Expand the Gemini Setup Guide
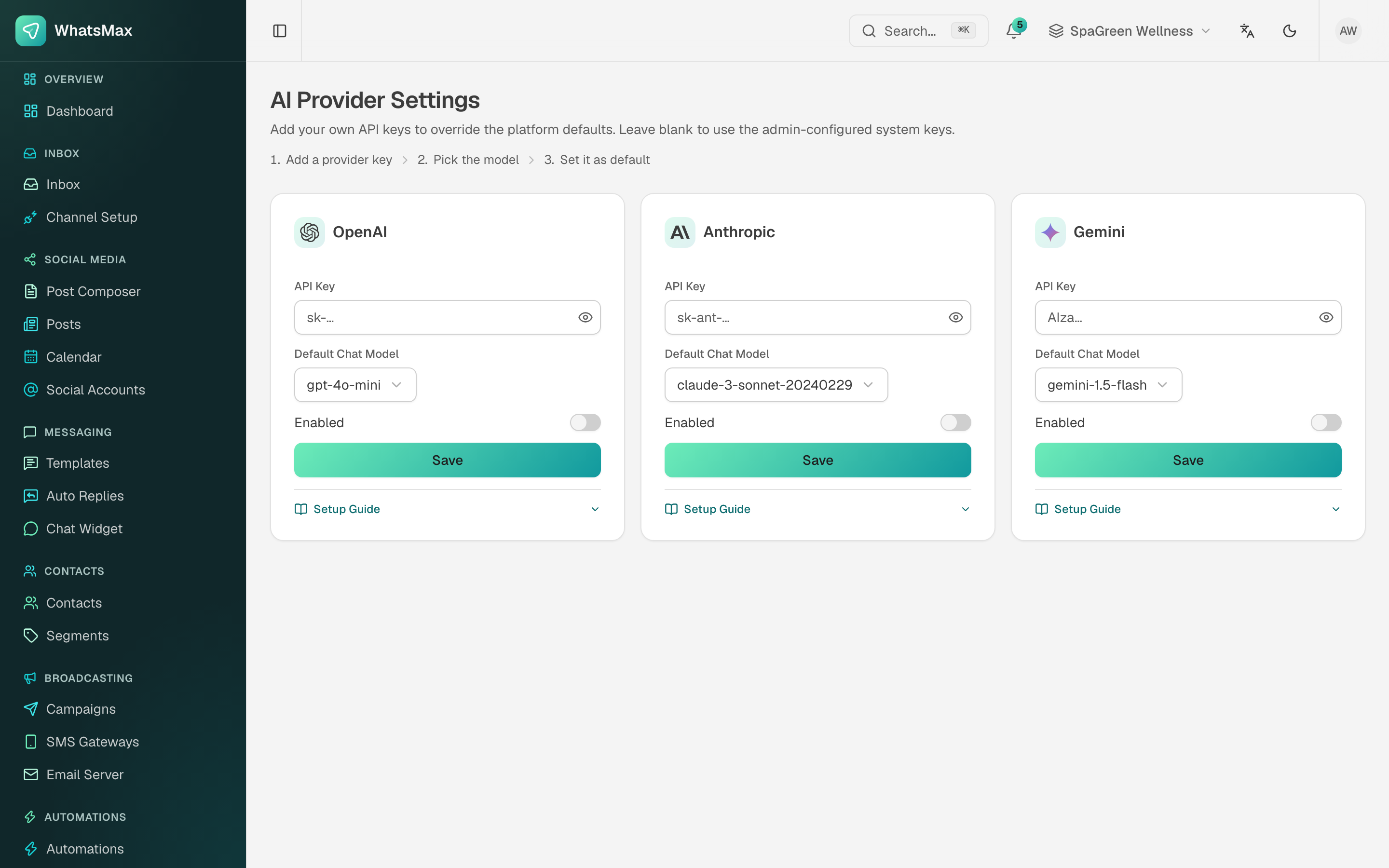Viewport: 1389px width, 868px height. [1187, 509]
